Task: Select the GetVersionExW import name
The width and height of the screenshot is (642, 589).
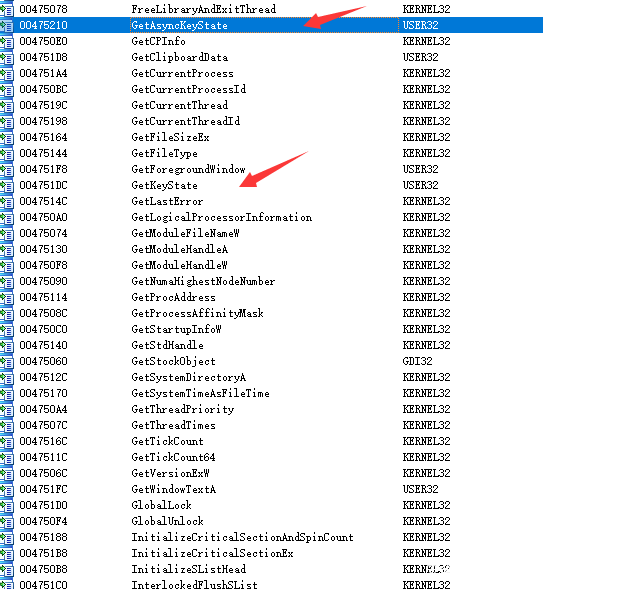Action: (170, 473)
